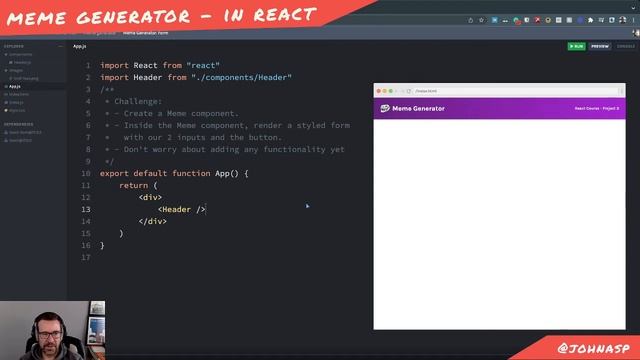Click the react-dom dependency entry
This screenshot has height=360, width=640.
coord(23,132)
